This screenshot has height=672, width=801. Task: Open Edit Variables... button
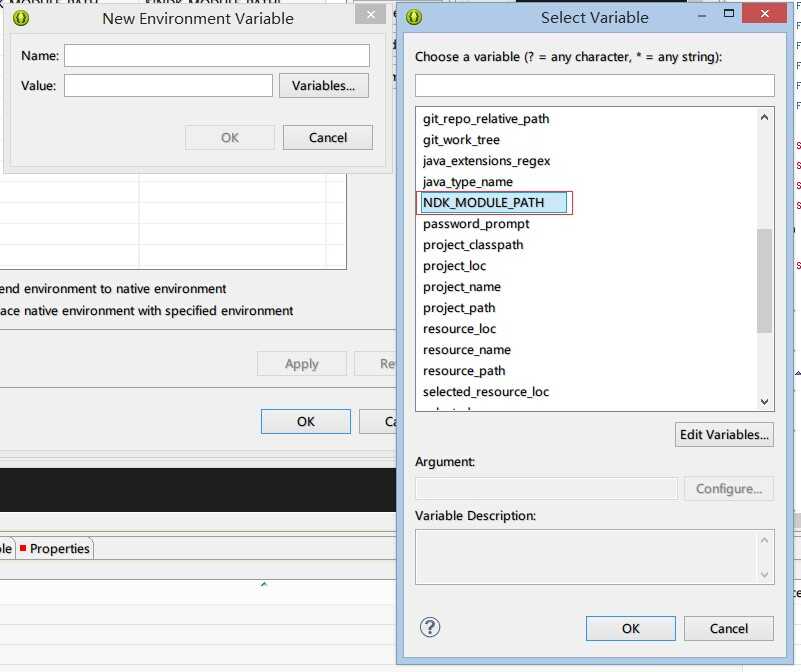point(724,434)
